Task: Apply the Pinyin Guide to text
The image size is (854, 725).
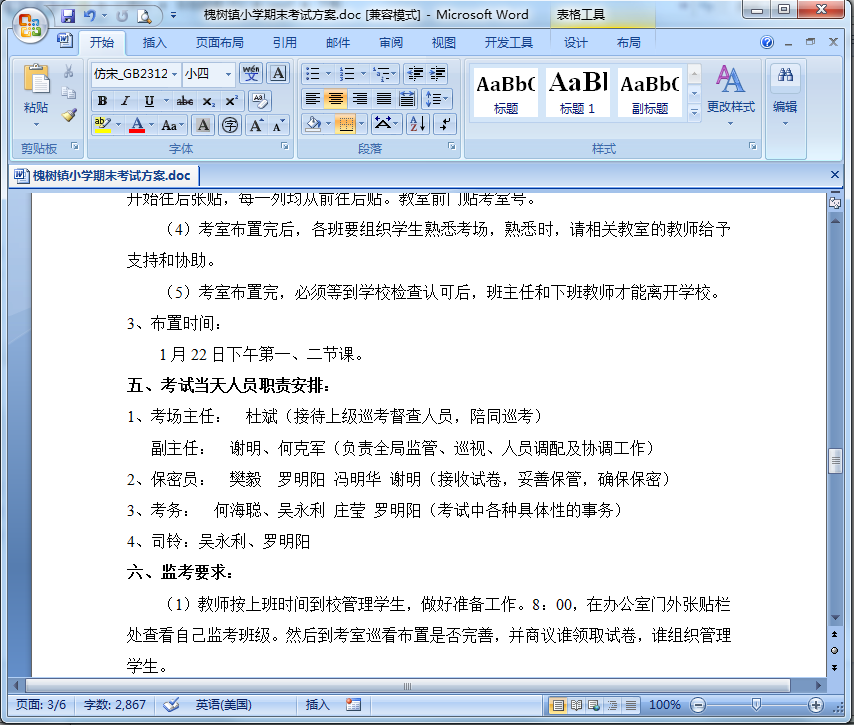Action: pyautogui.click(x=250, y=72)
